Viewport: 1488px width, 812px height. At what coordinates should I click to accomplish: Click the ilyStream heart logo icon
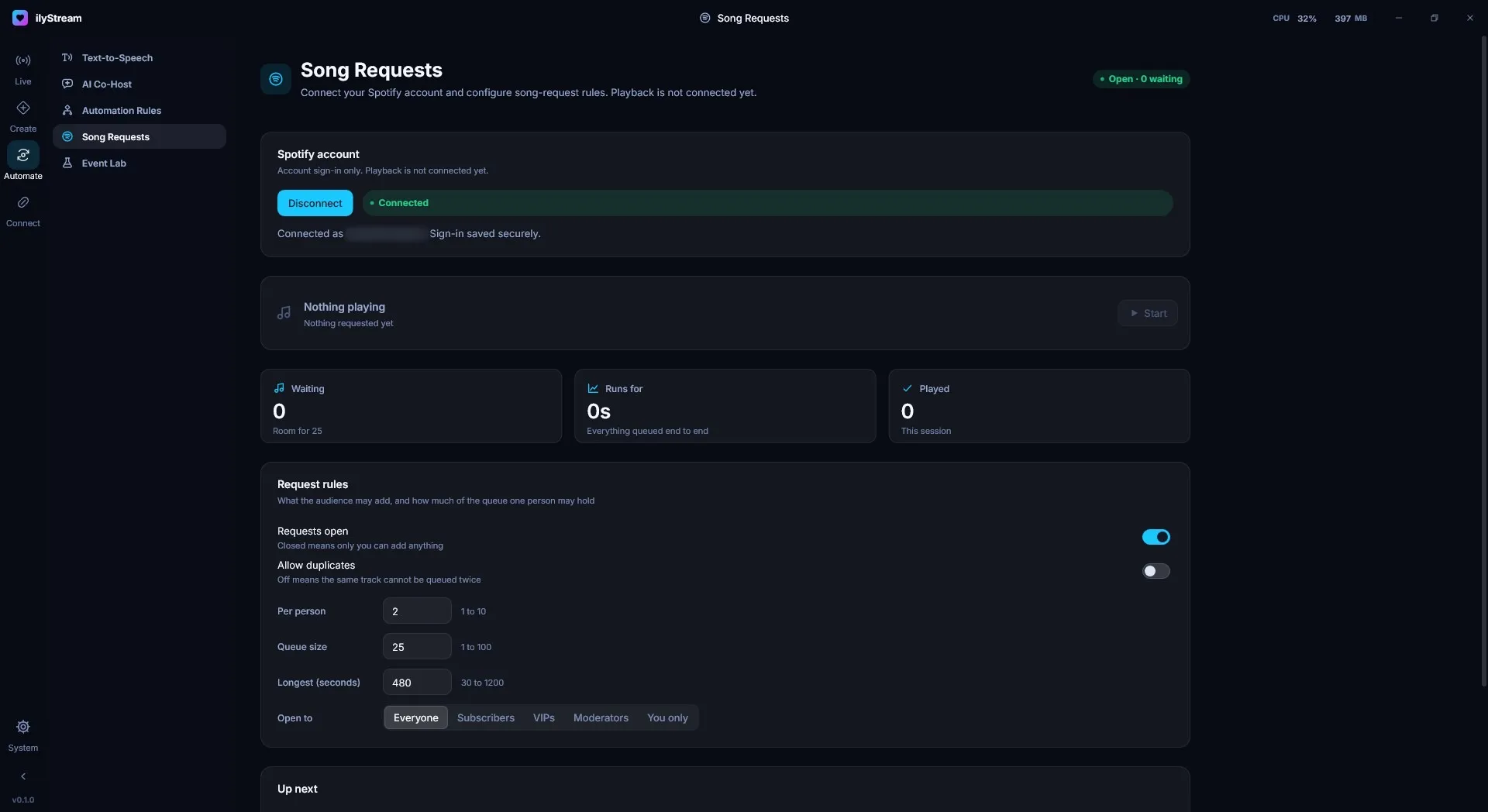click(20, 18)
